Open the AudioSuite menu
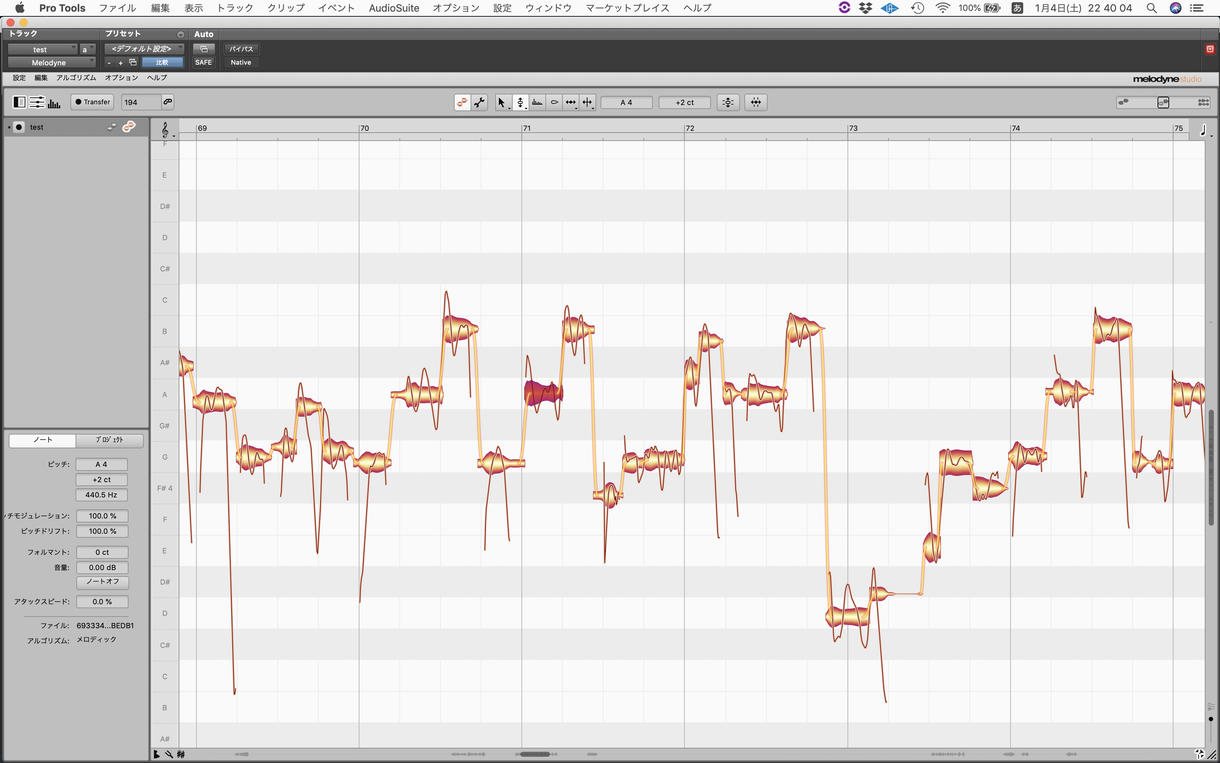Screen dimensions: 1220x763 394,8
